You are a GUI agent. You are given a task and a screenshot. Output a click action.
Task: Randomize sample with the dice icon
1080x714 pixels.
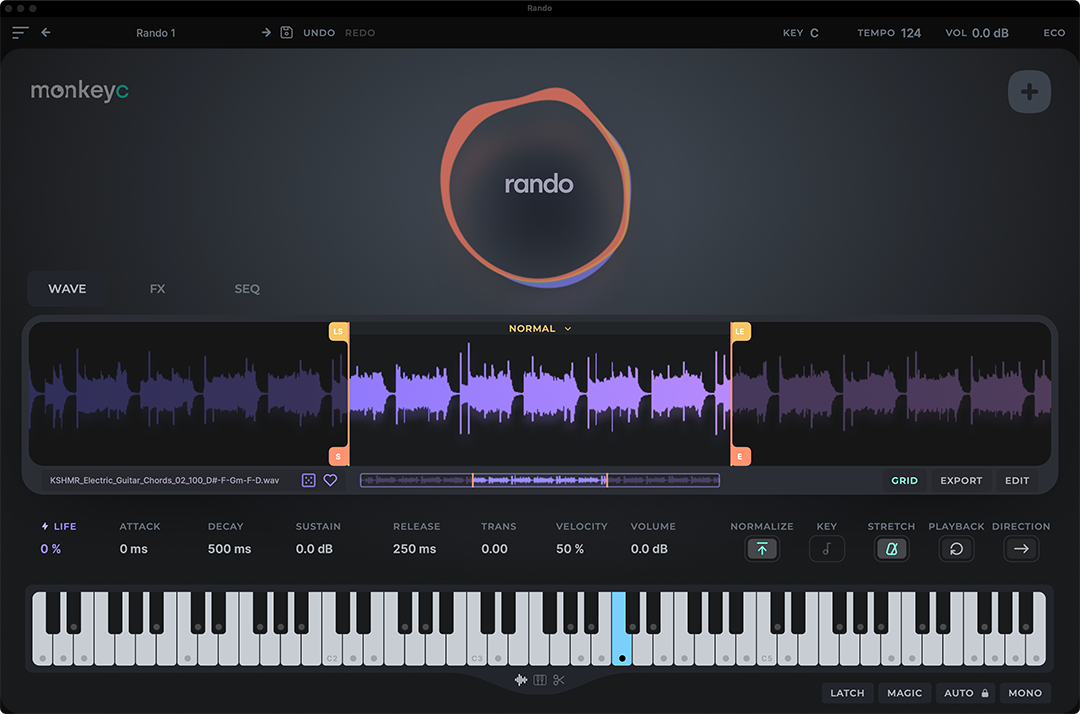coord(309,481)
